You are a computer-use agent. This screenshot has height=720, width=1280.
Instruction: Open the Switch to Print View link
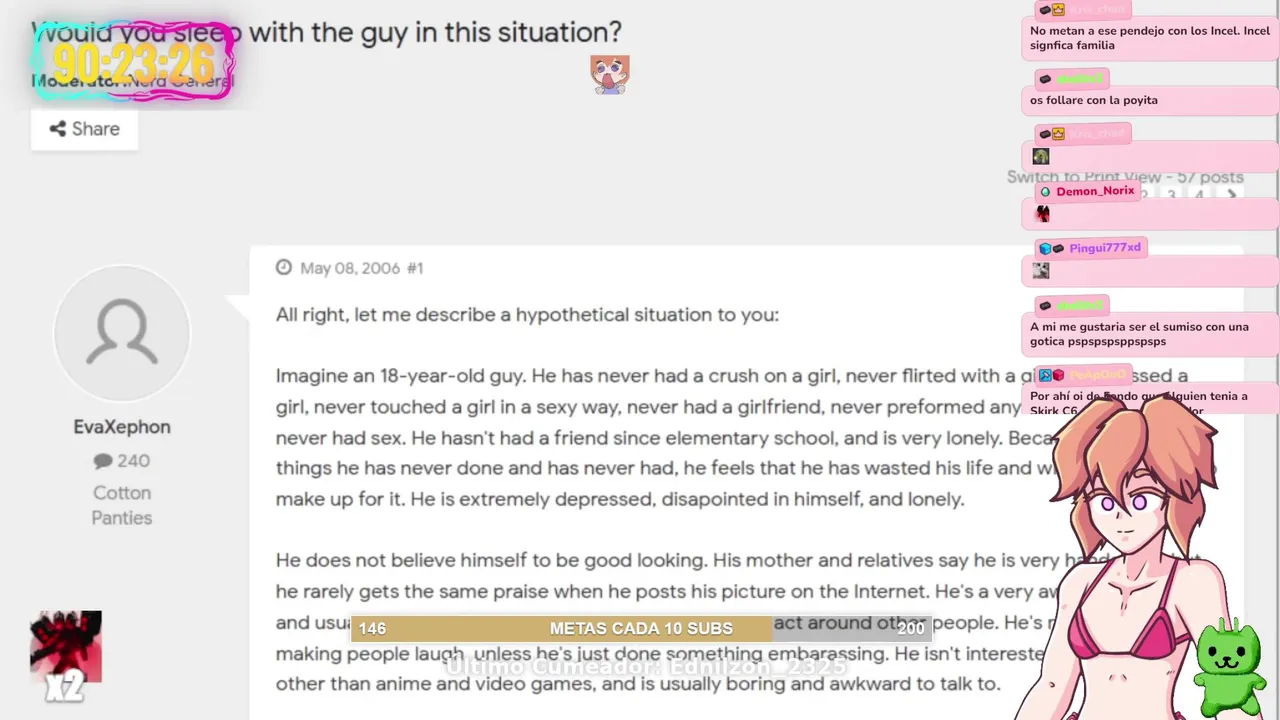tap(1083, 177)
